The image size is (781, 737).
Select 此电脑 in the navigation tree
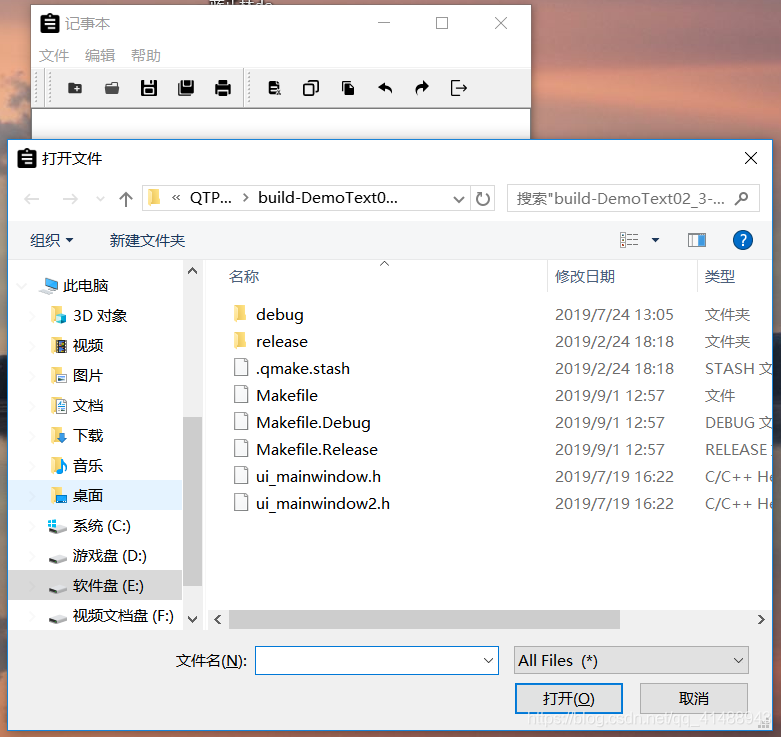click(85, 285)
